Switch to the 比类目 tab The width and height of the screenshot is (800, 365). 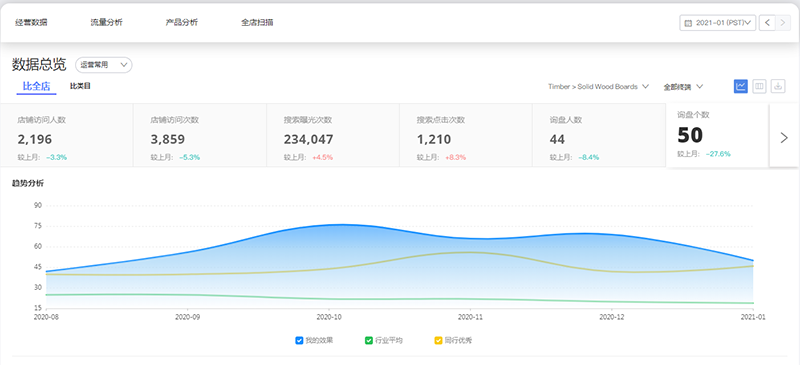click(80, 86)
